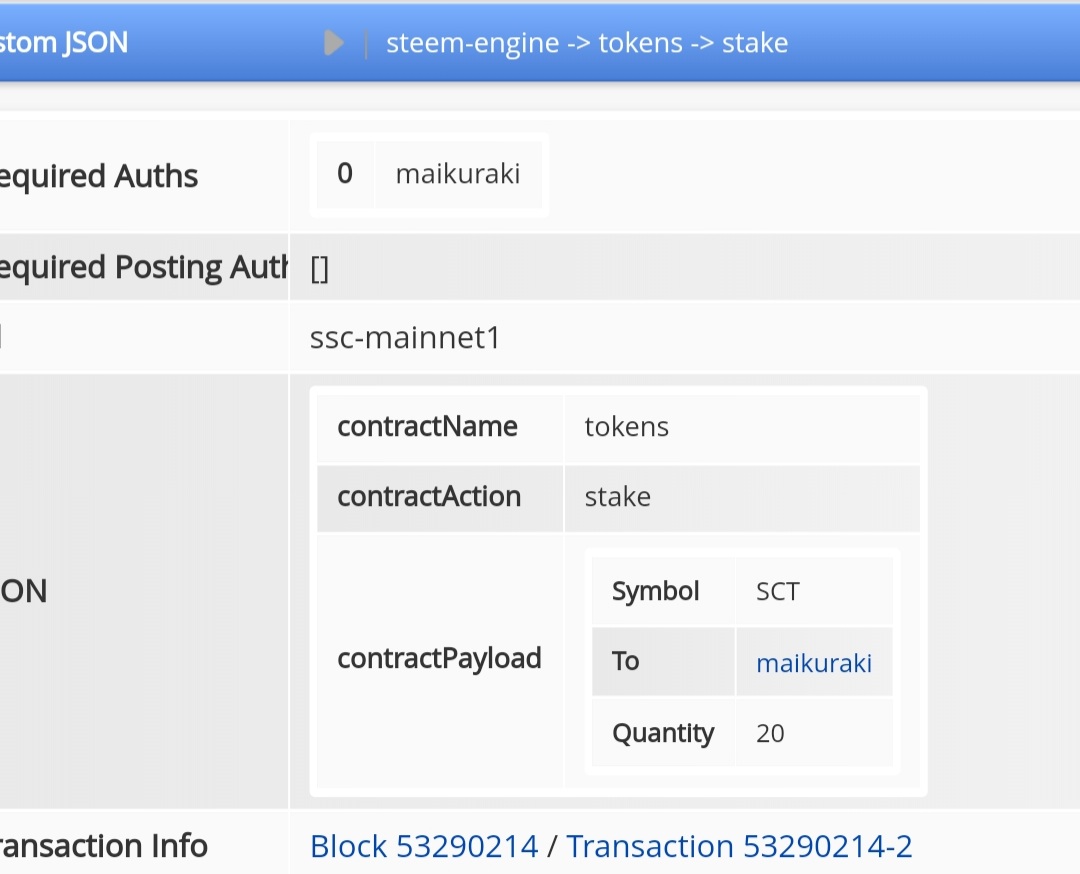Click the 'contractPayload' key label

pos(439,659)
